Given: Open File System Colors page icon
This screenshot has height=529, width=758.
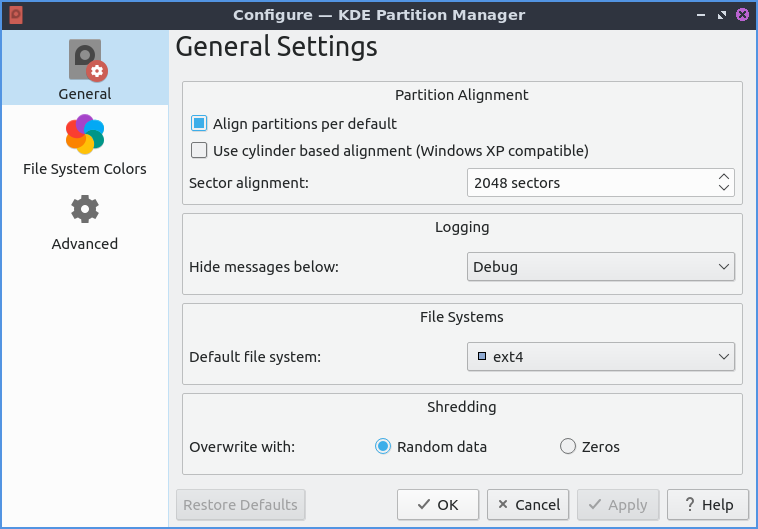Looking at the screenshot, I should tap(85, 135).
